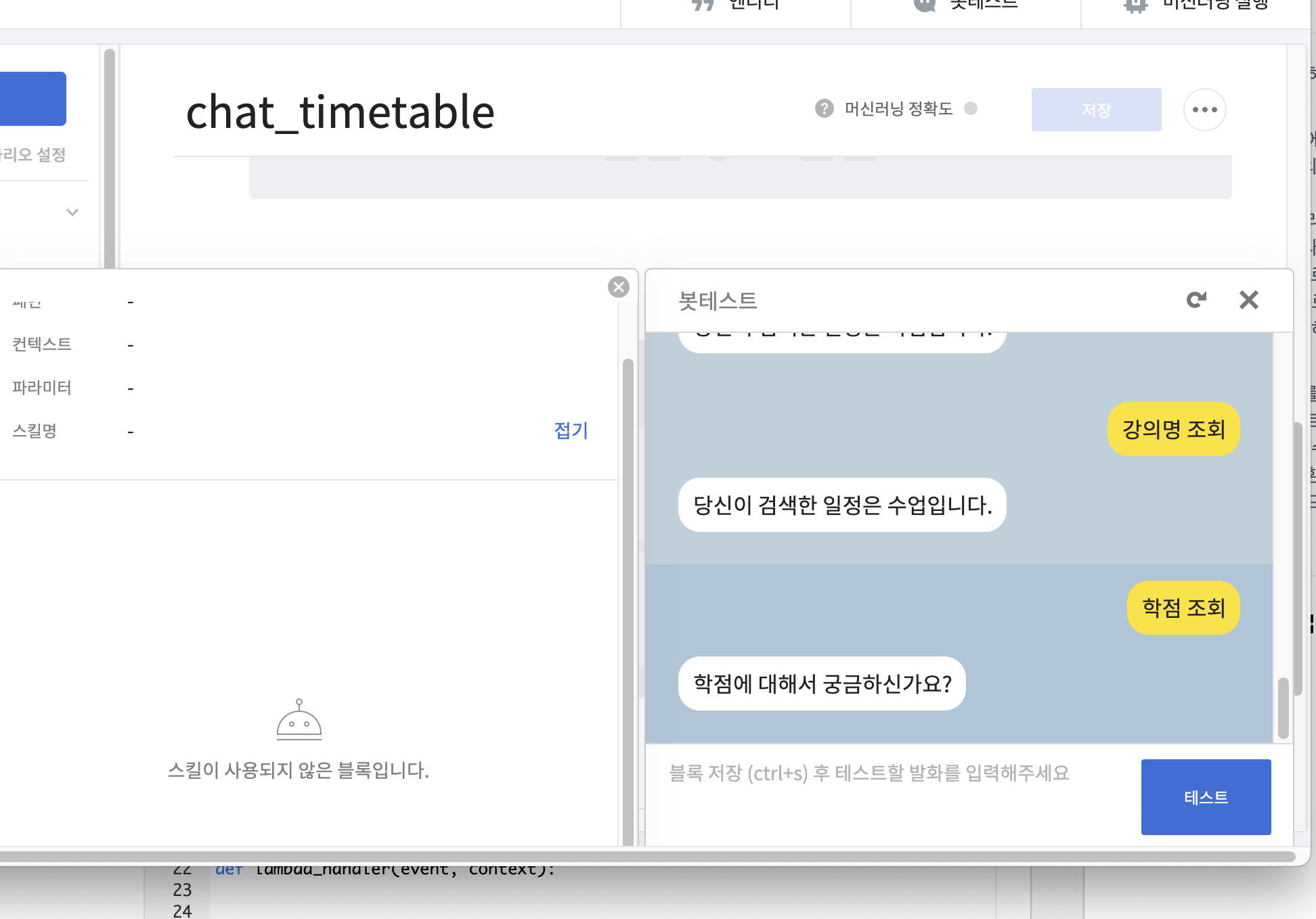
Task: Expand the chevron in the left sidebar
Action: (x=72, y=212)
